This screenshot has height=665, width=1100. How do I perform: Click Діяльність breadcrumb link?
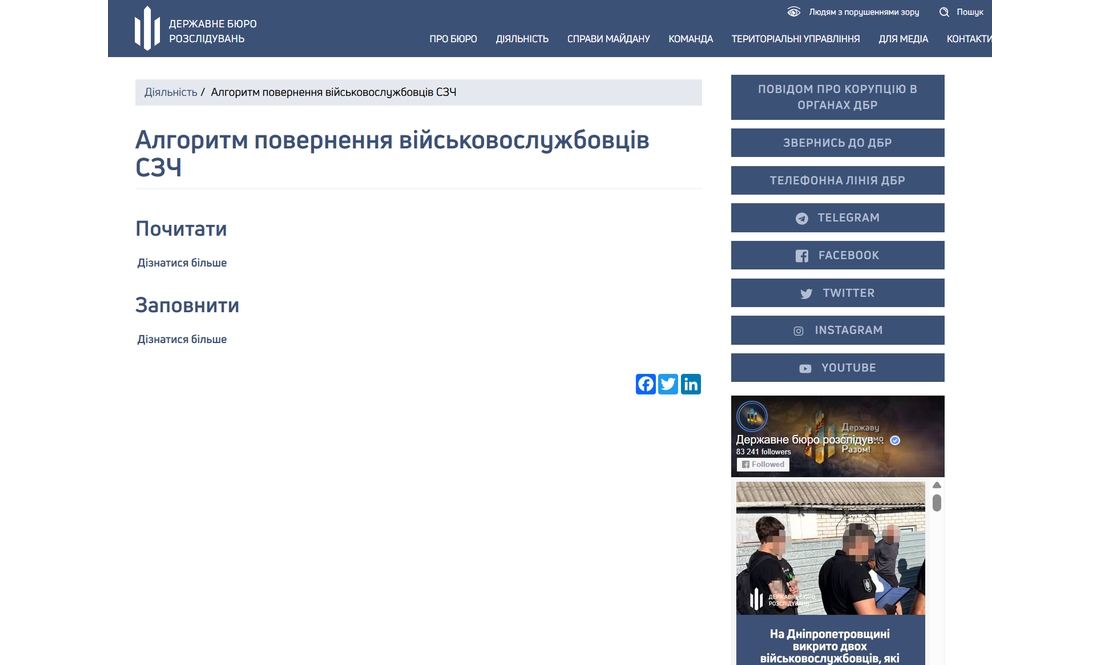click(x=171, y=92)
